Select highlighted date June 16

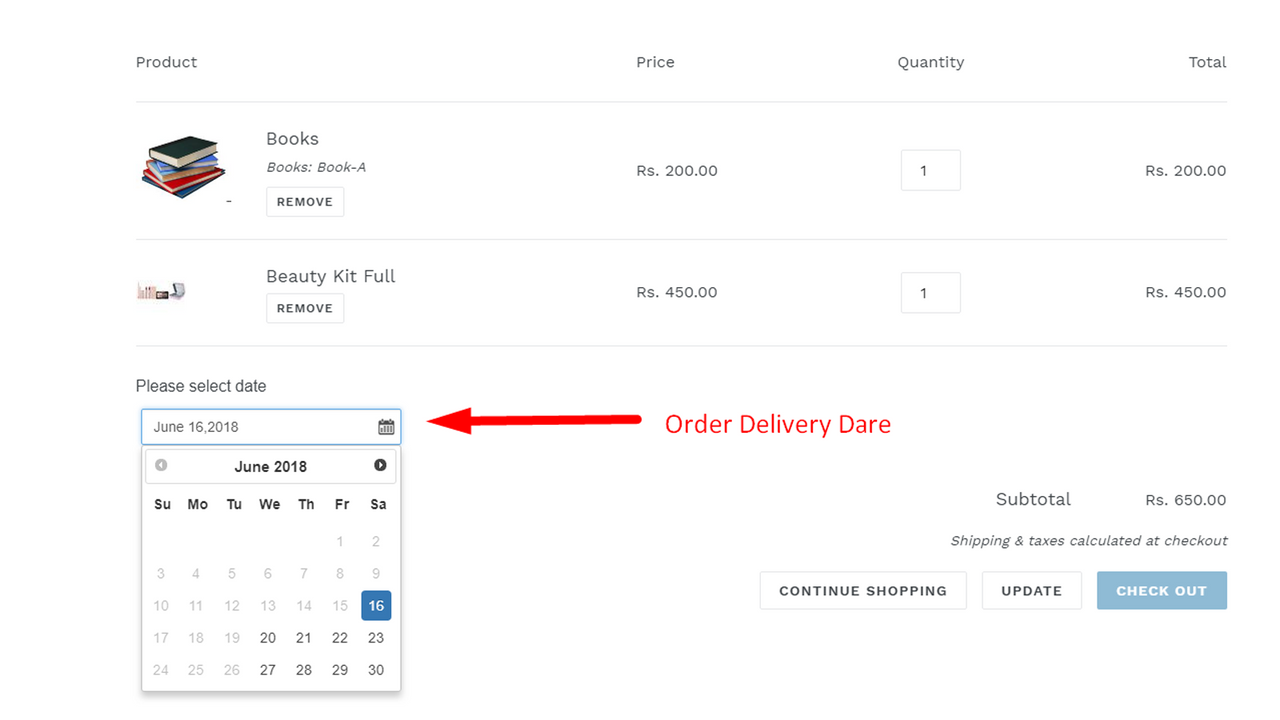point(376,606)
